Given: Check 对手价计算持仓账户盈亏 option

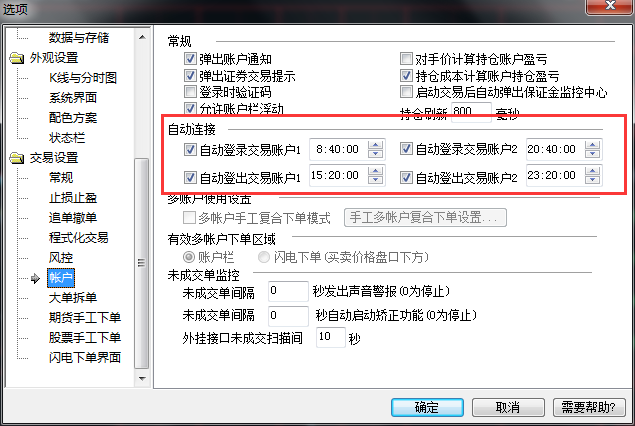Looking at the screenshot, I should (406, 59).
